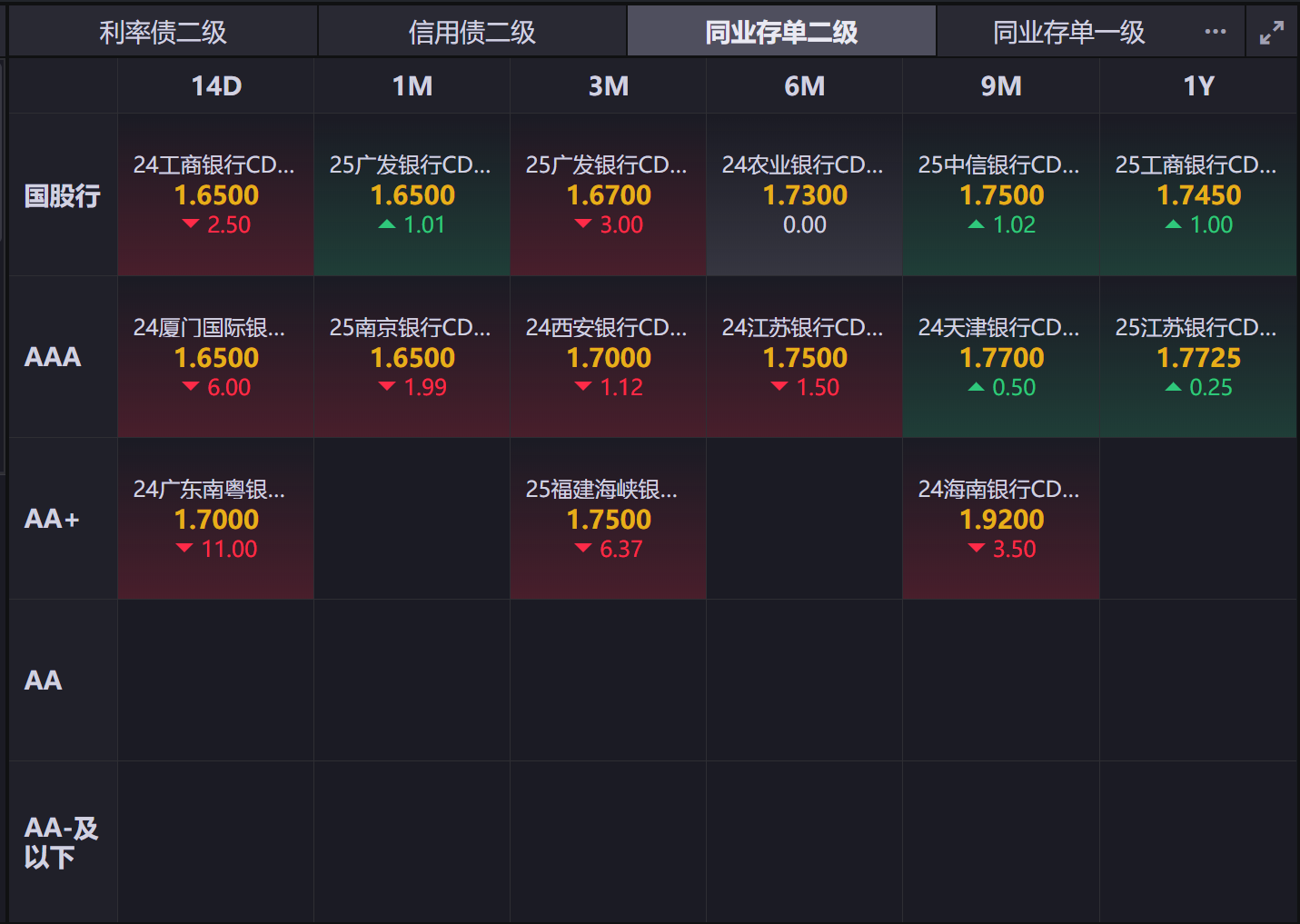
Task: Open 25南京银行CD cell at 1.6500
Action: (x=412, y=357)
